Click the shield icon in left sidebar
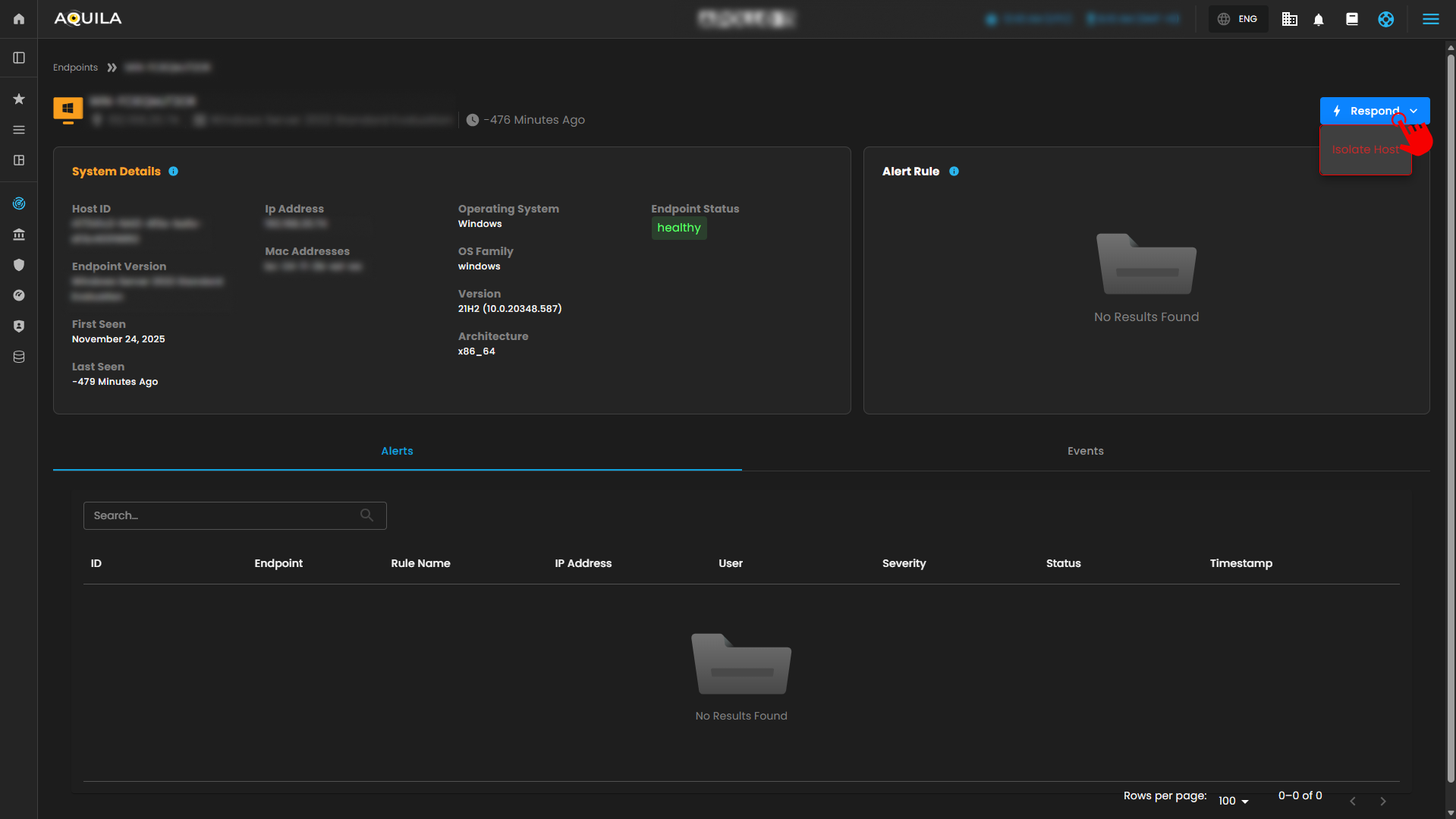The image size is (1456, 819). point(19,265)
